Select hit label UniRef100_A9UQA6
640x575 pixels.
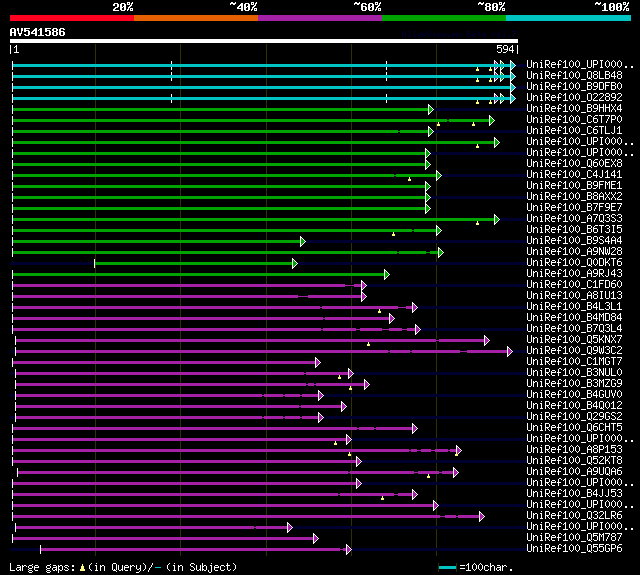point(574,472)
